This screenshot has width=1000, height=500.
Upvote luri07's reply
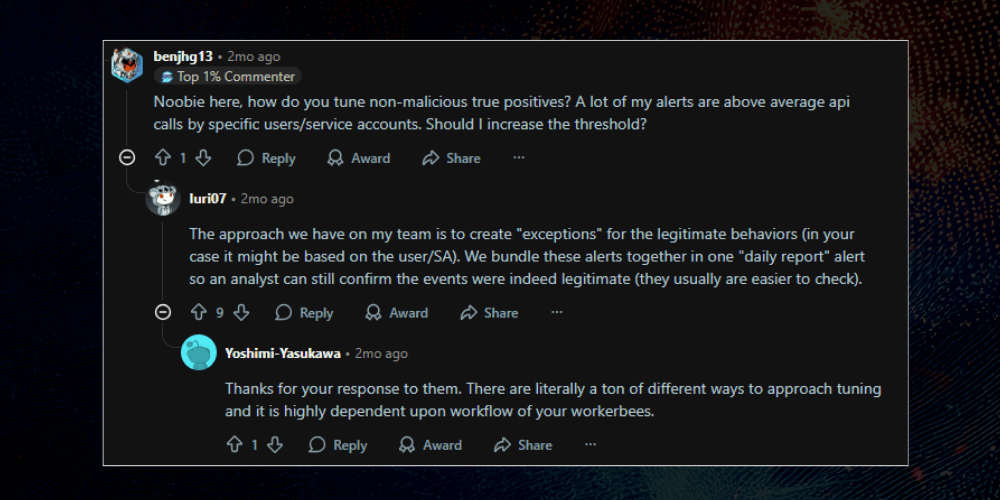(x=199, y=313)
